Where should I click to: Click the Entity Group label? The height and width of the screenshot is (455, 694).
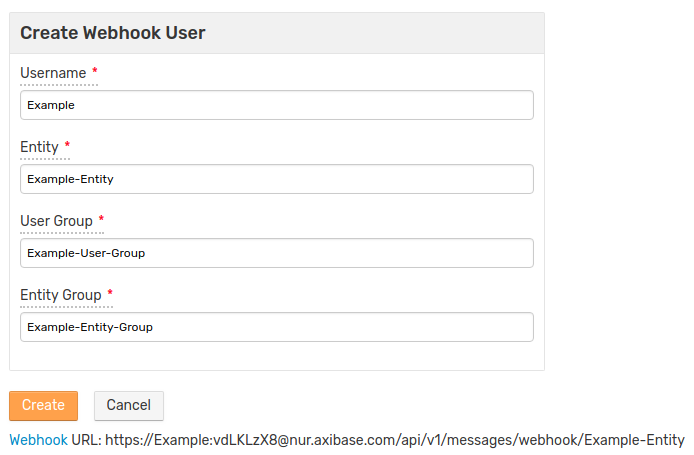tap(61, 295)
